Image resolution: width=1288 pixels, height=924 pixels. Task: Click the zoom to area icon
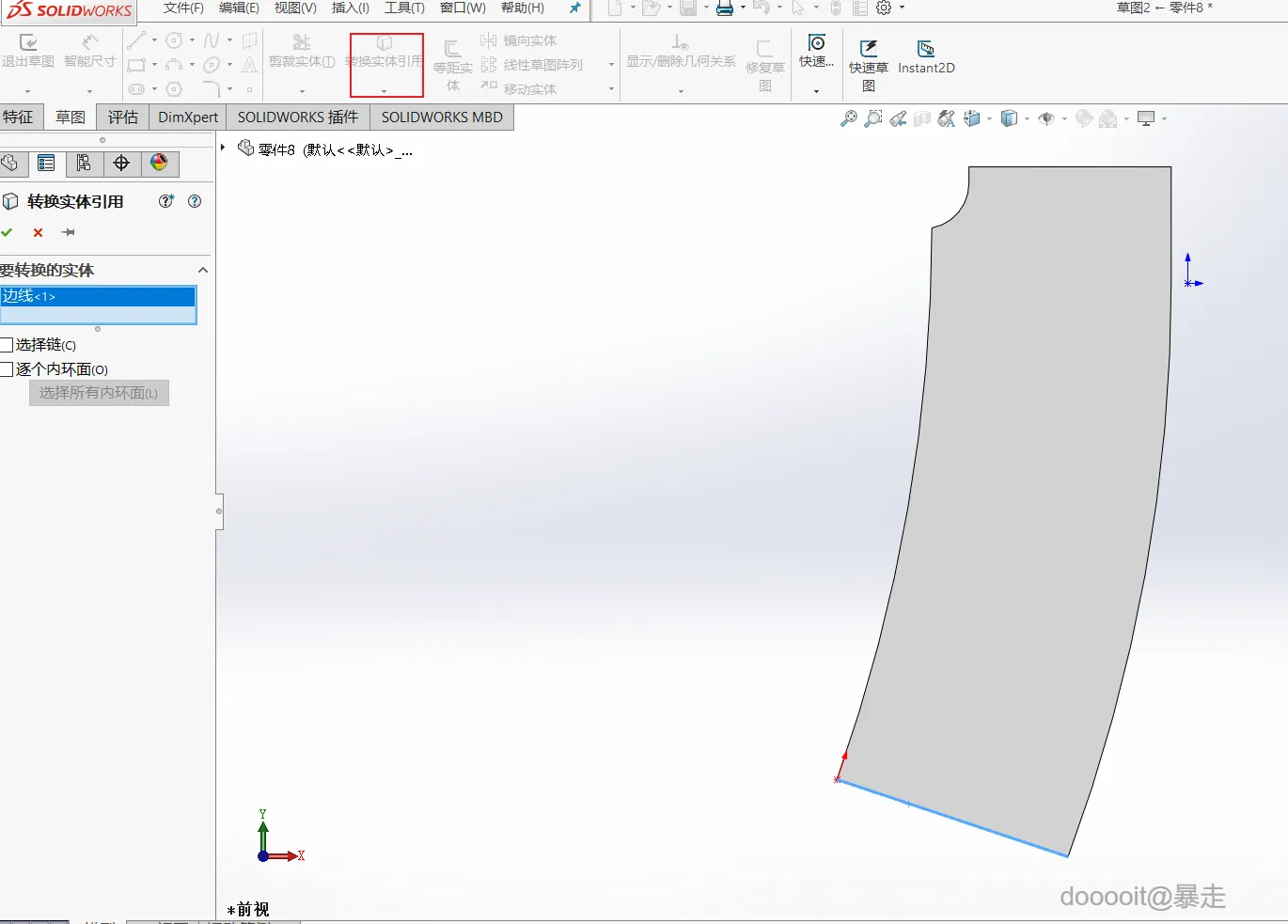873,118
